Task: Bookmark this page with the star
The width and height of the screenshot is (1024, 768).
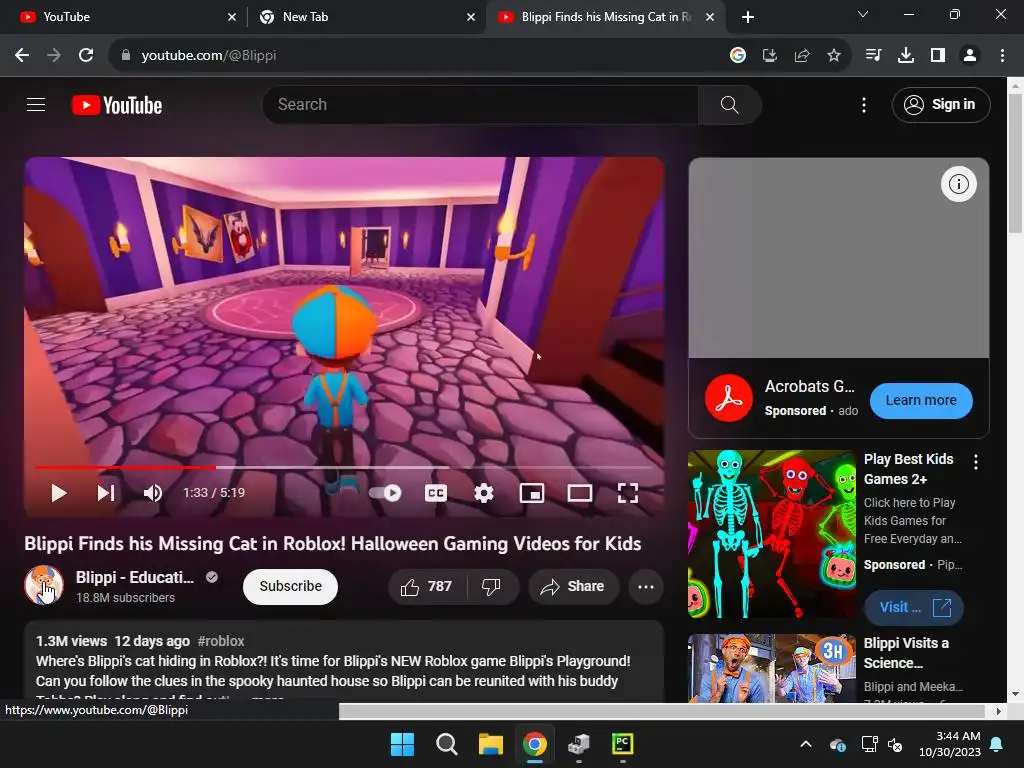Action: coord(833,56)
